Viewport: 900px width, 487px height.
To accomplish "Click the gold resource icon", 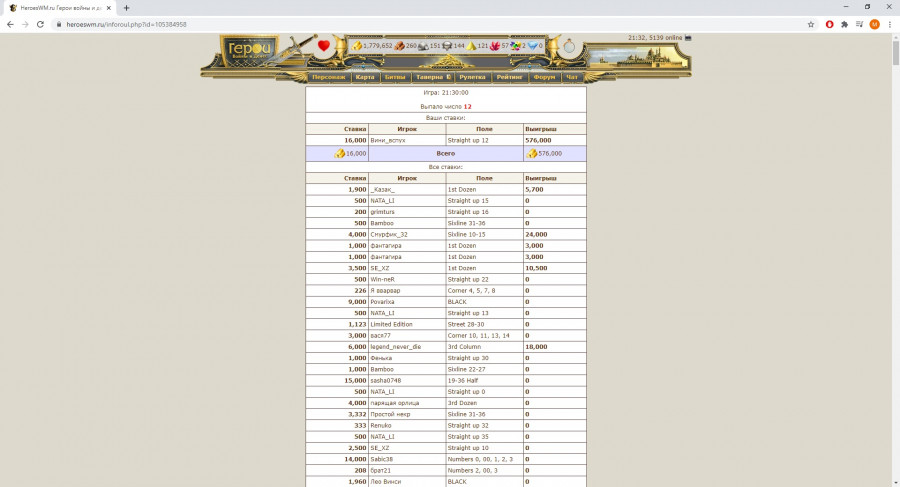I will [x=356, y=45].
